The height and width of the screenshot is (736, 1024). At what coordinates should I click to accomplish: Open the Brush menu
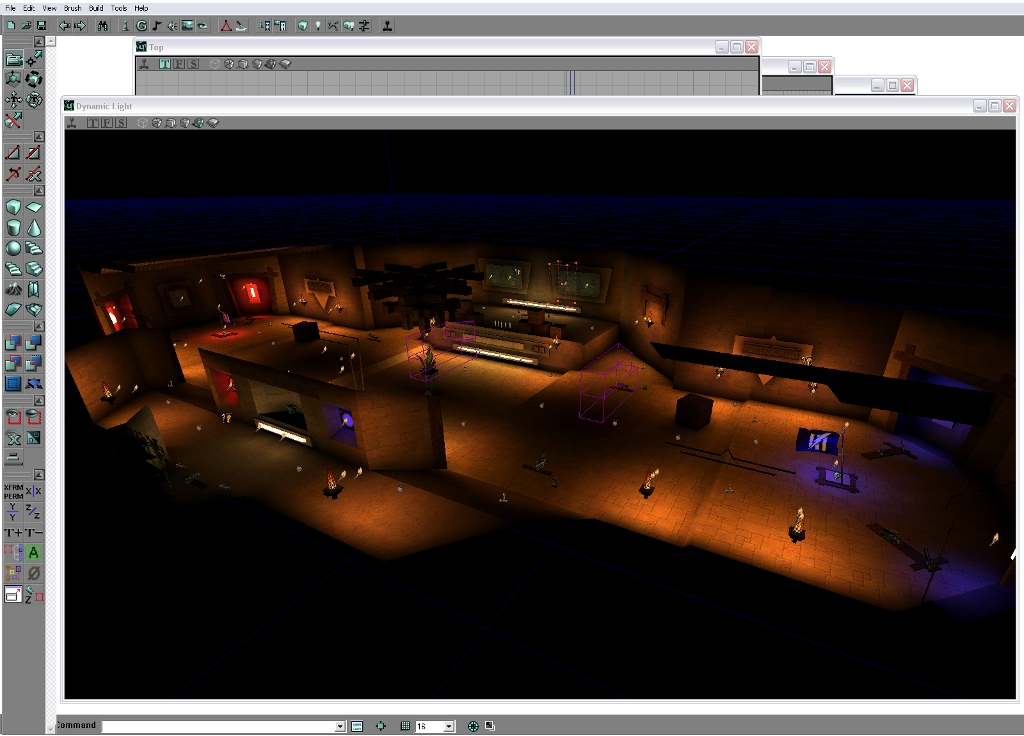[72, 6]
